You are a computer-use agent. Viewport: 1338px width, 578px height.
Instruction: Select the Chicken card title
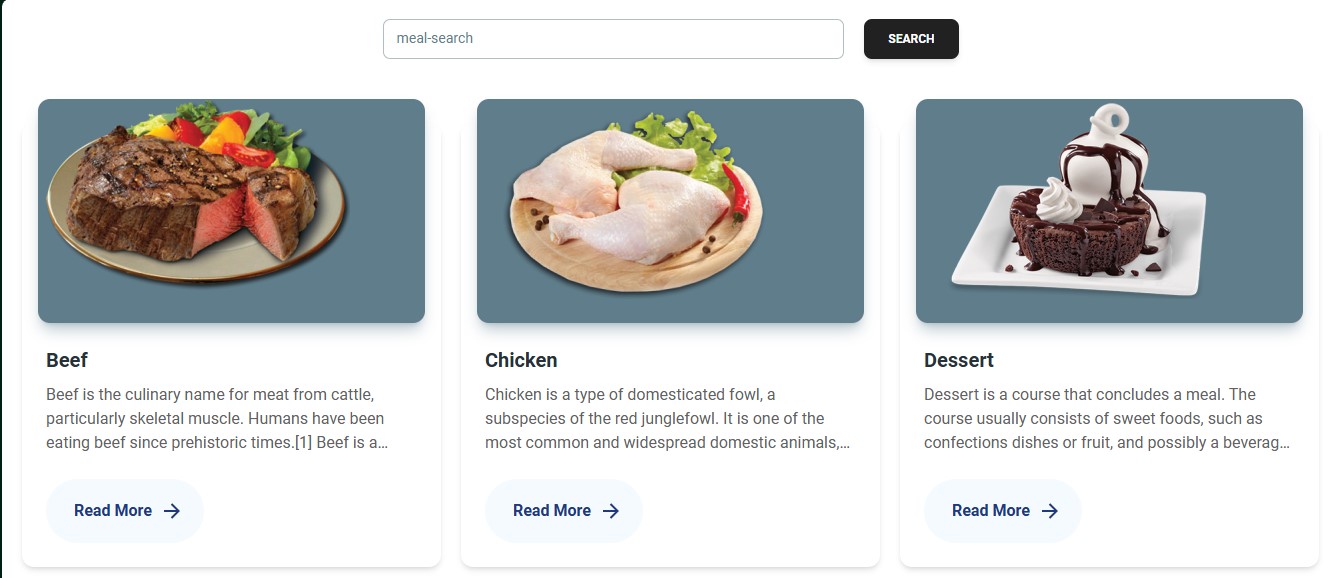click(521, 360)
